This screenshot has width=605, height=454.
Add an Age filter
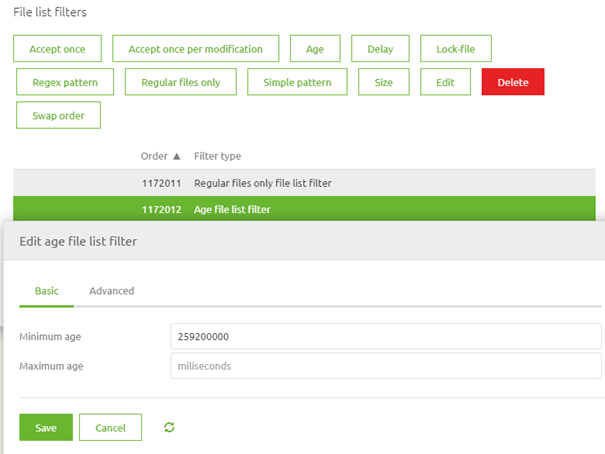[315, 49]
